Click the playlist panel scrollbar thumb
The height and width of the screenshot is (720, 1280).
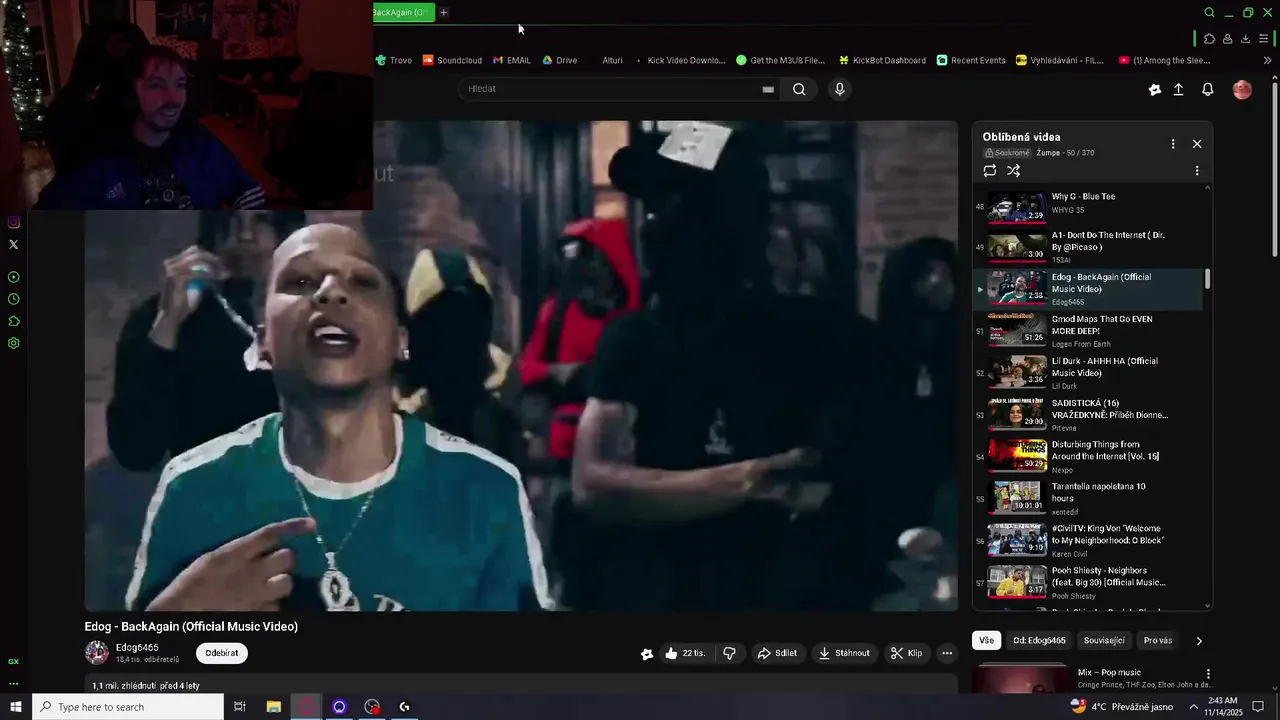1208,279
